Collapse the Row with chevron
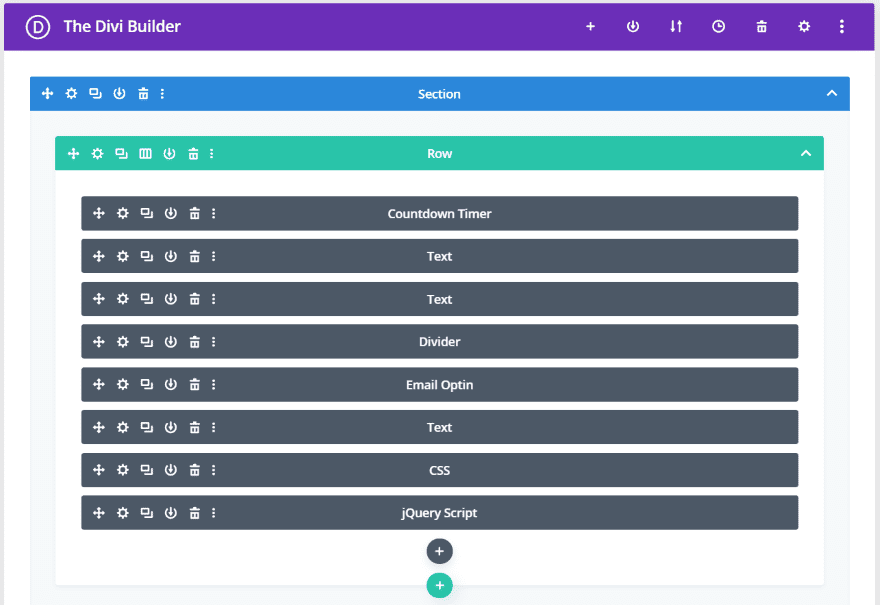This screenshot has width=880, height=605. tap(806, 153)
